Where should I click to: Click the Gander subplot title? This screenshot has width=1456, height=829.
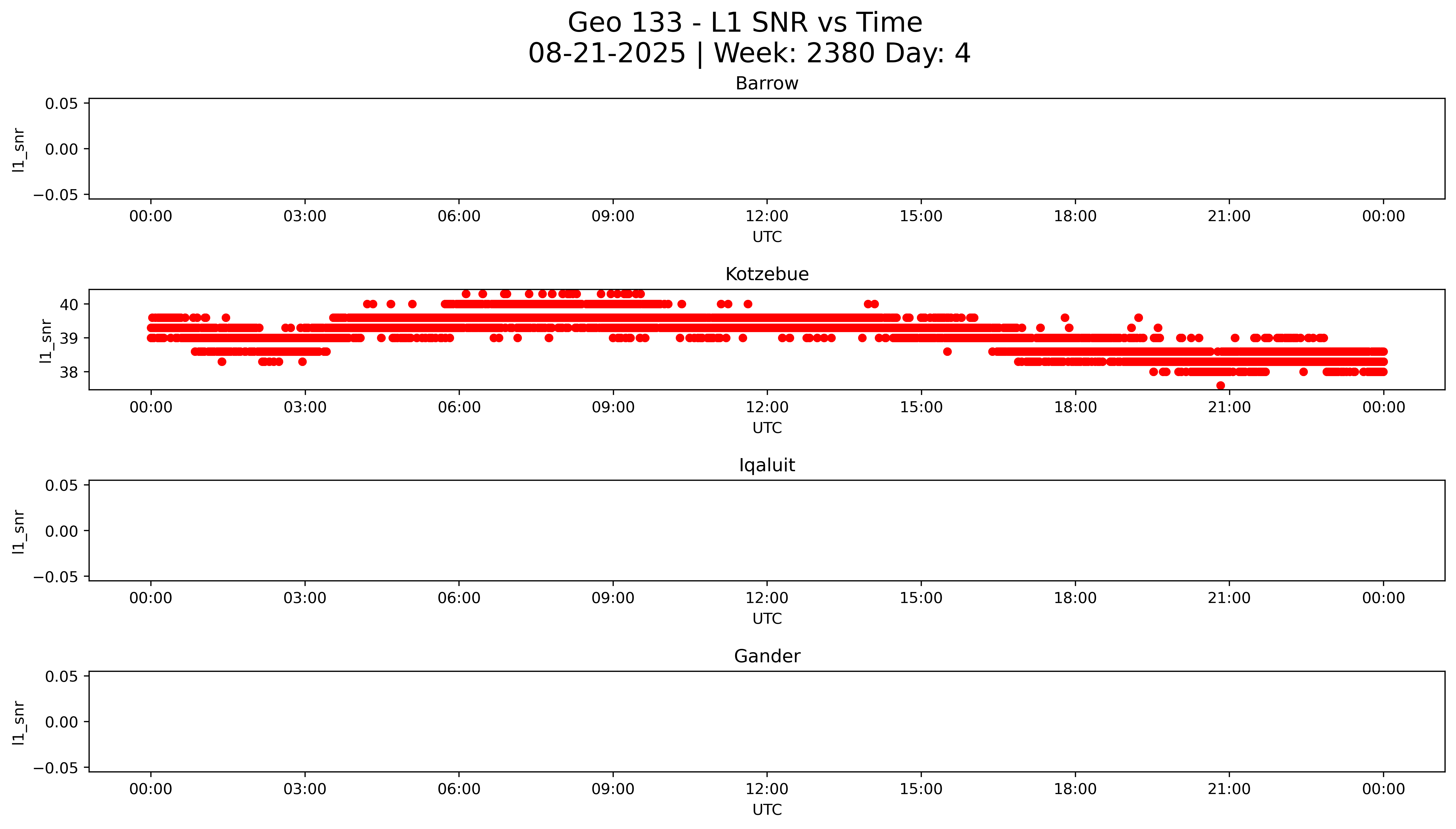pyautogui.click(x=767, y=657)
